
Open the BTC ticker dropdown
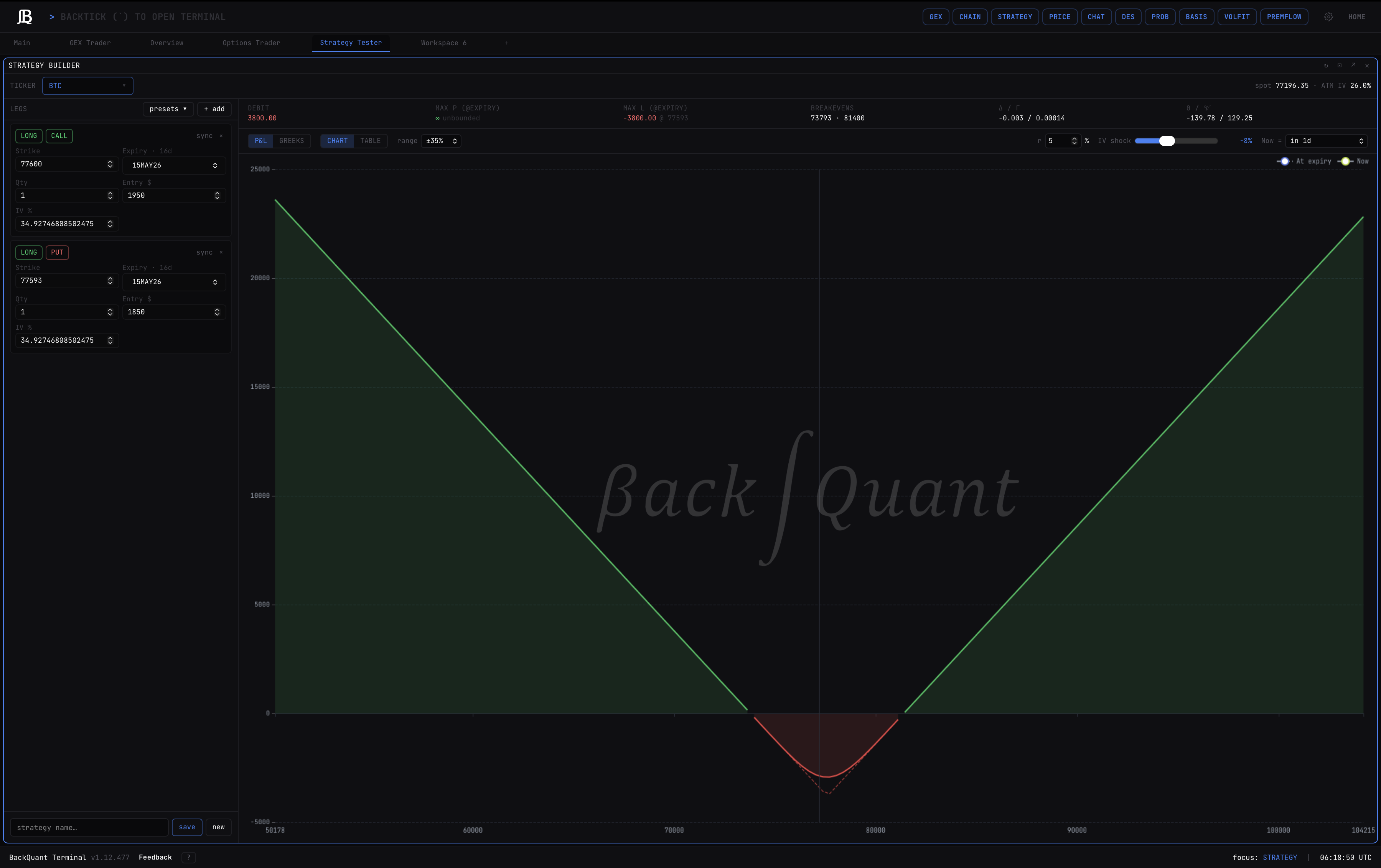(88, 86)
